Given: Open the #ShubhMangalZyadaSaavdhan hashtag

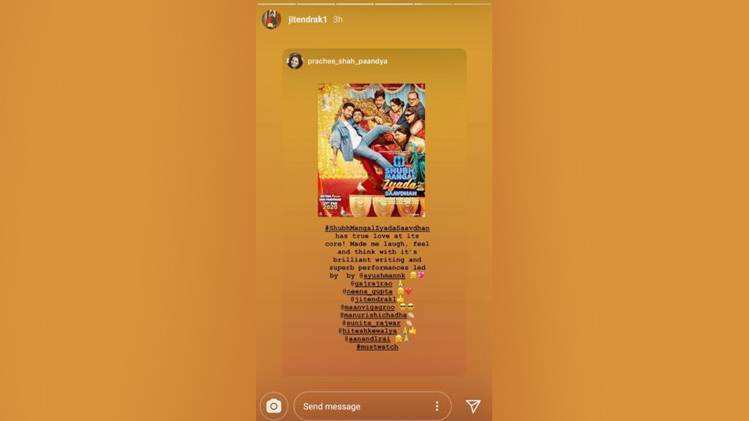Looking at the screenshot, I should coord(377,228).
